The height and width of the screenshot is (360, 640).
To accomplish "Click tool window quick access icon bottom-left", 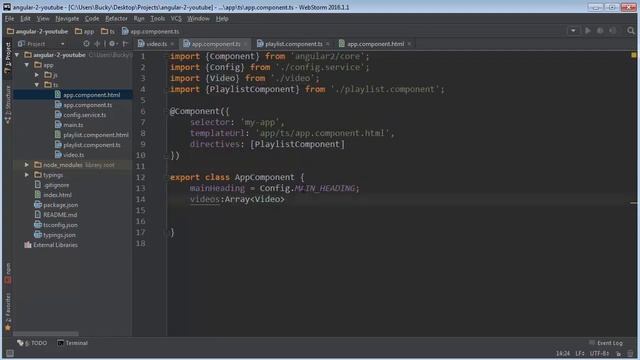I will tap(9, 353).
